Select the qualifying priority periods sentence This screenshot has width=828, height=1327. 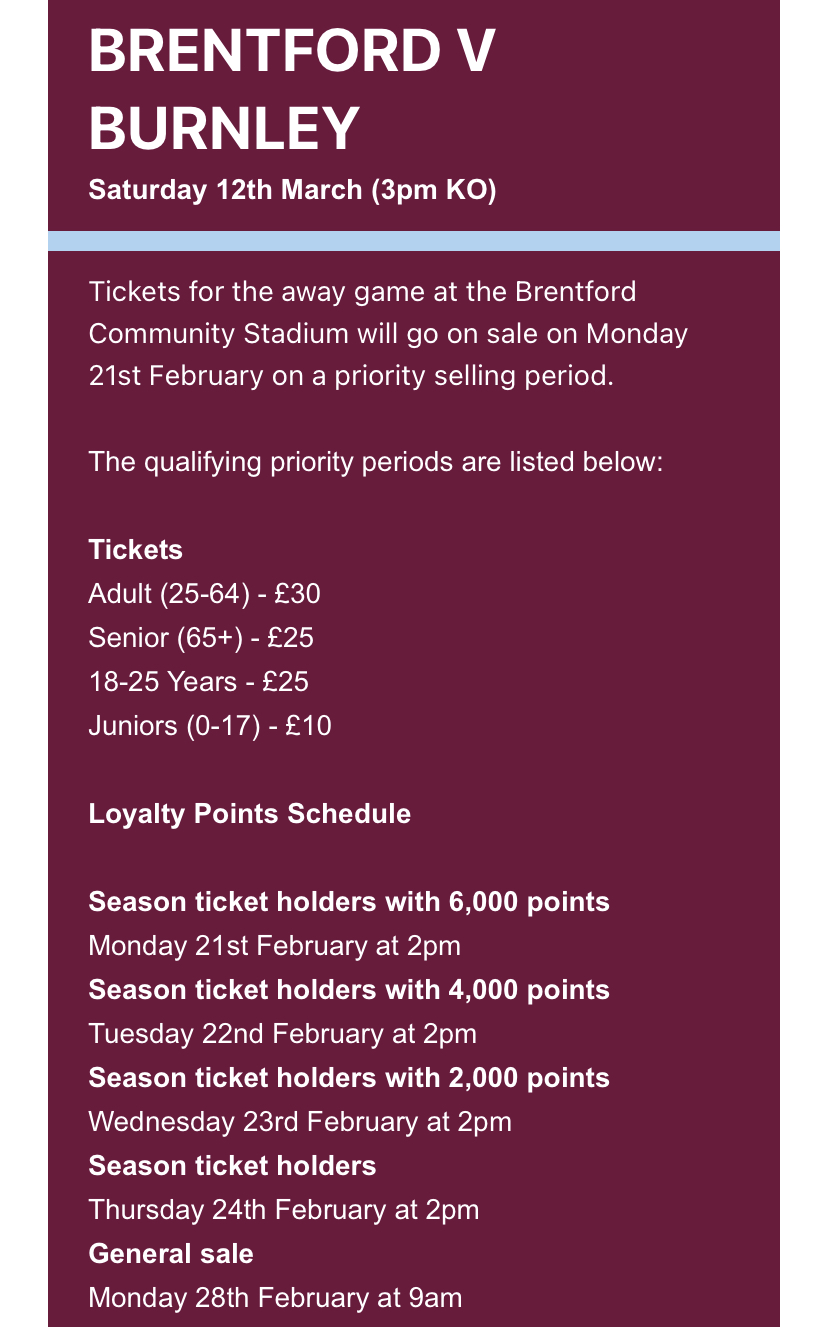click(x=376, y=462)
